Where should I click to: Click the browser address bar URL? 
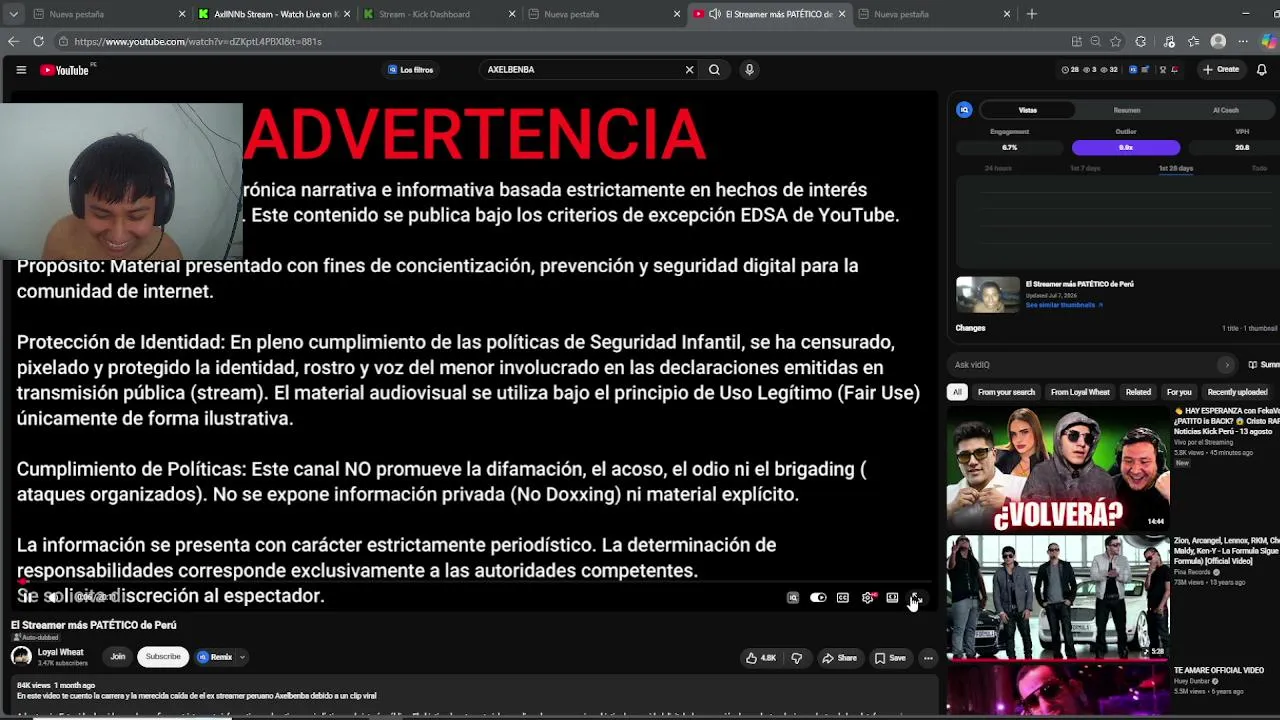(198, 42)
